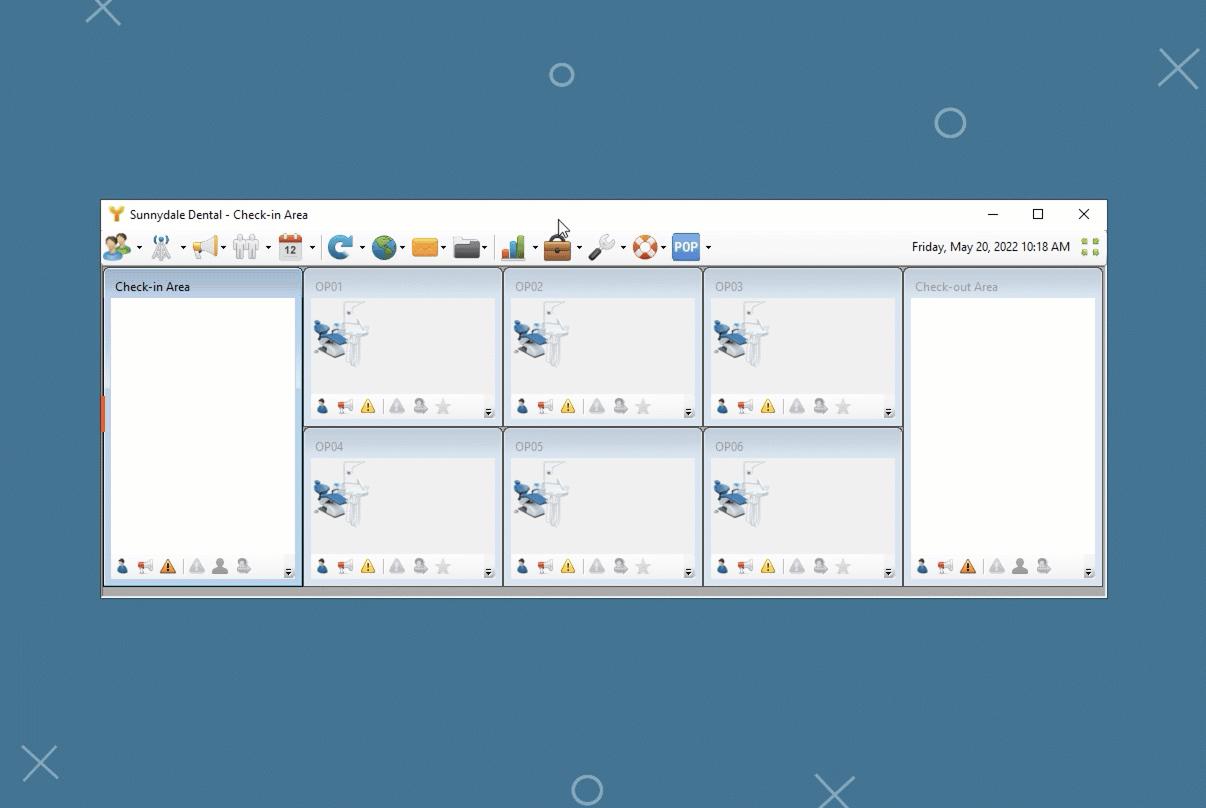Open the OP01 panel options arrow
The width and height of the screenshot is (1206, 808).
[489, 413]
